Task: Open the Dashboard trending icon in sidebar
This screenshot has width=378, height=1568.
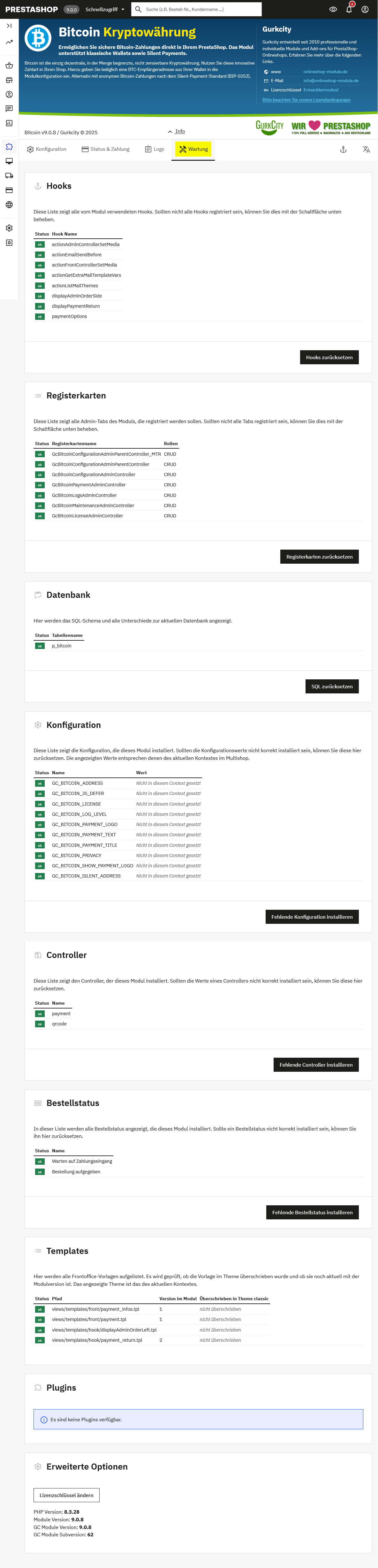Action: (9, 42)
